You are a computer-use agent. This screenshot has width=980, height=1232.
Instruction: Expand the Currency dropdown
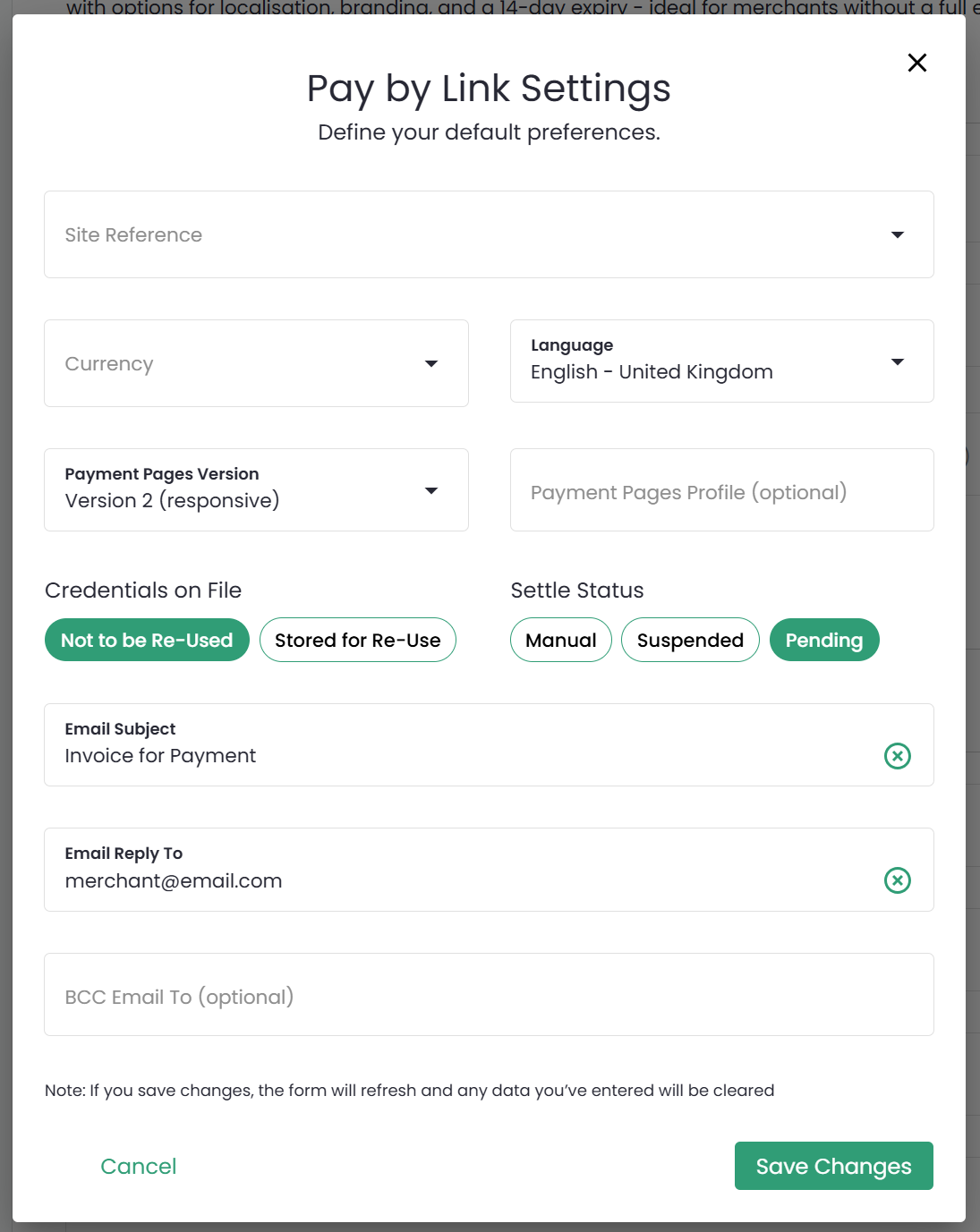click(x=431, y=363)
